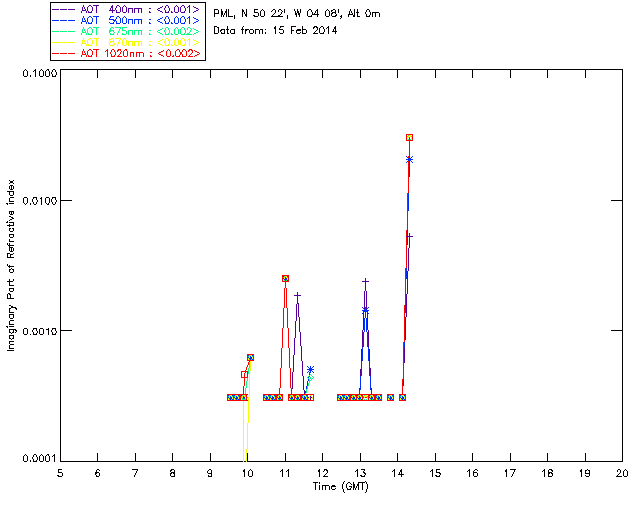This screenshot has height=512, width=640.
Task: Click the 0.0010 y-axis tick label
Action: (x=39, y=331)
